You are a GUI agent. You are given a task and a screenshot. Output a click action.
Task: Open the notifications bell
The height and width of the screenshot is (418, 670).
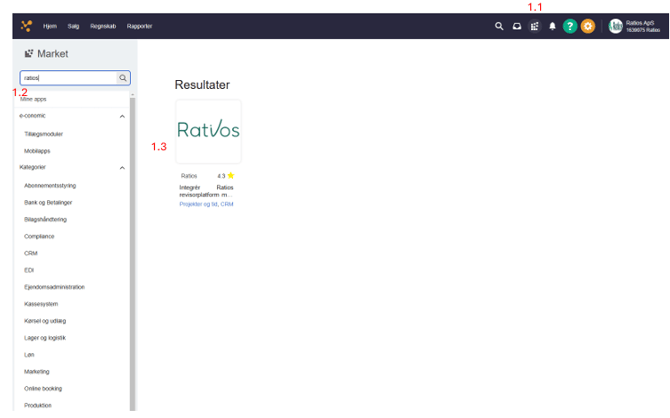point(552,26)
